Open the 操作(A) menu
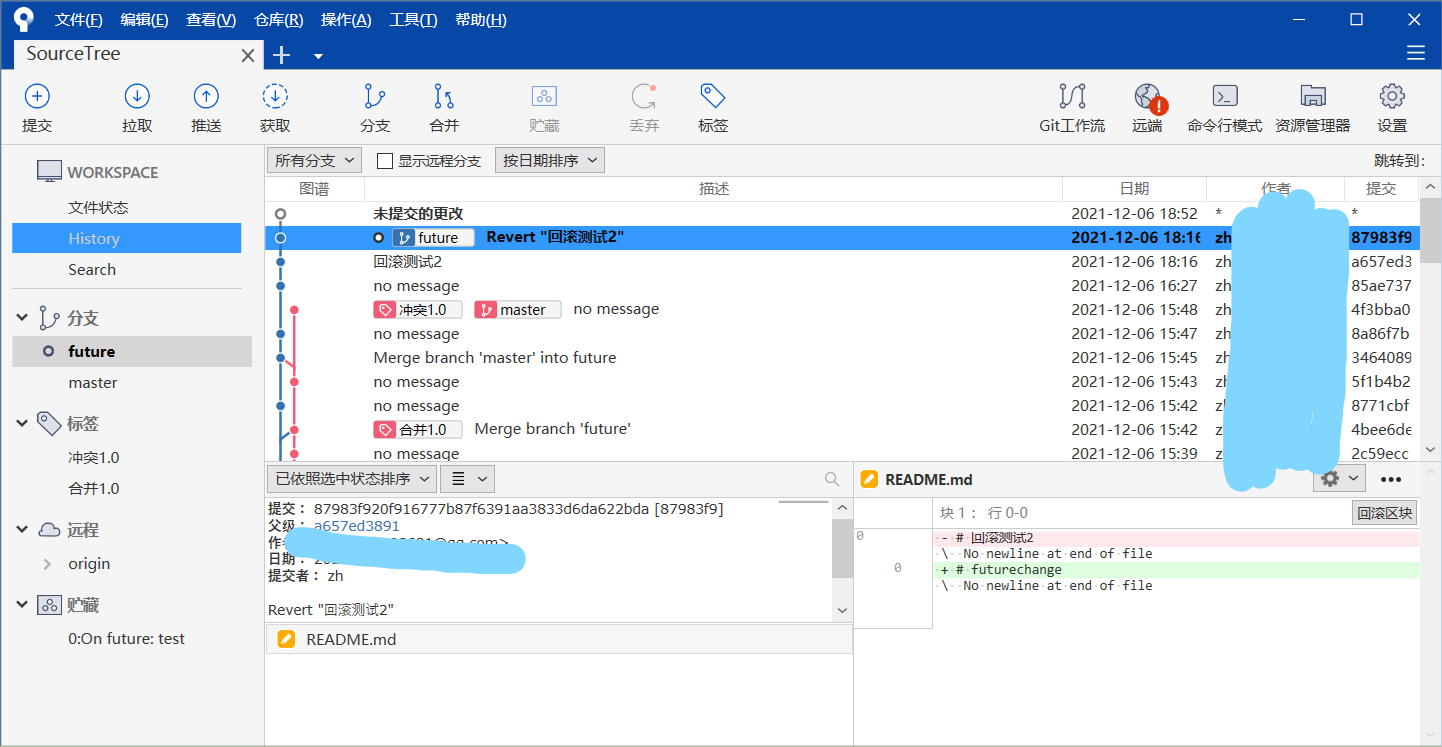1442x747 pixels. click(346, 20)
